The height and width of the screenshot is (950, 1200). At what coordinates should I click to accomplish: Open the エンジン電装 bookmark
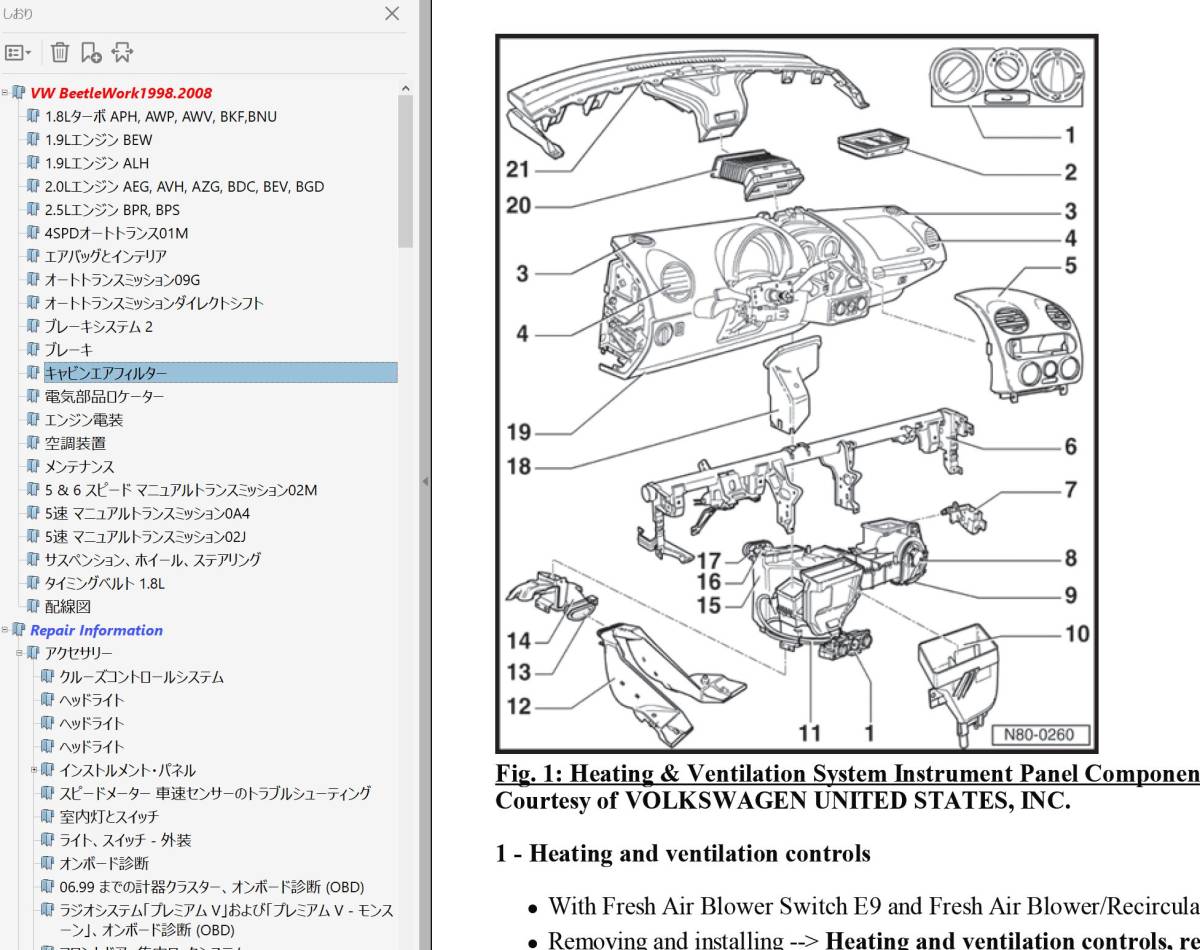[x=84, y=420]
